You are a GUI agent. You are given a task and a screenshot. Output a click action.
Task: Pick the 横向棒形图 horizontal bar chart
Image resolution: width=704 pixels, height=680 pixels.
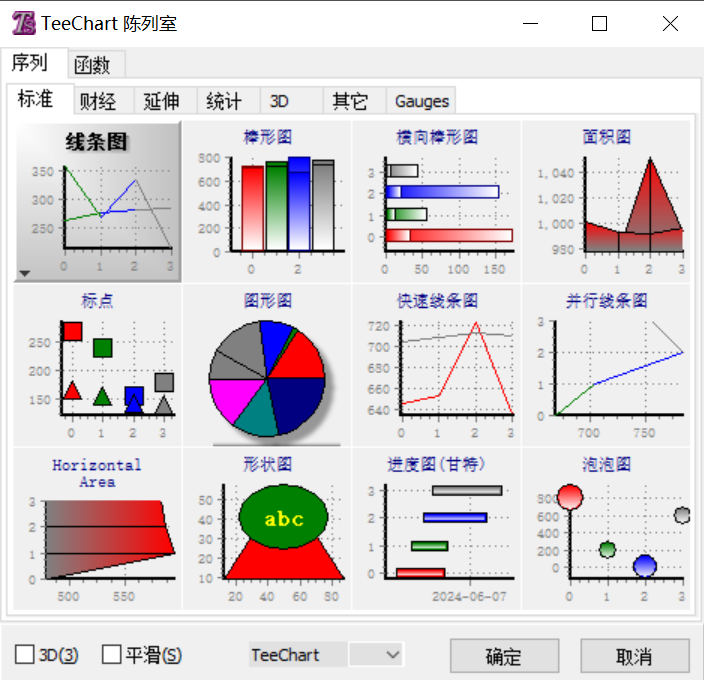tap(436, 202)
